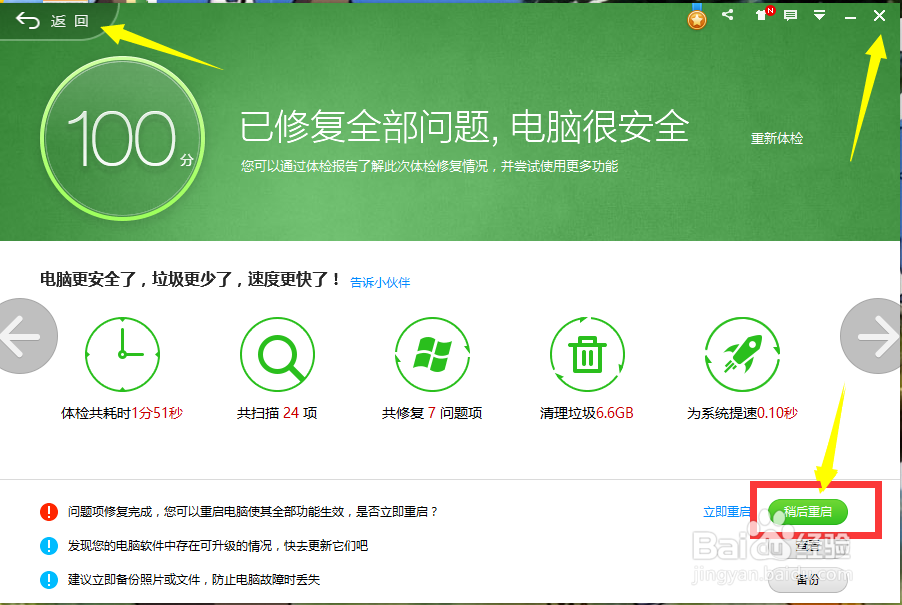Image resolution: width=902 pixels, height=605 pixels.
Task: Click the clock icon showing scan duration
Action: pos(122,354)
